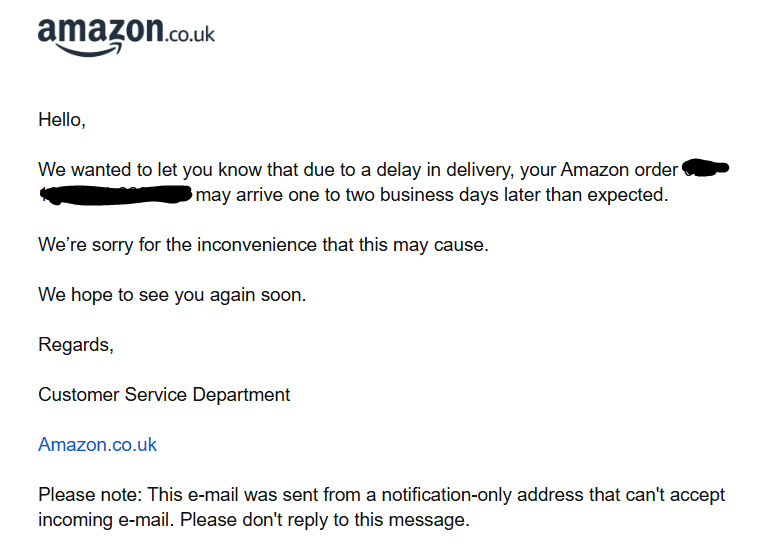Click the long redacted scribble before "may arrive"

click(x=115, y=195)
